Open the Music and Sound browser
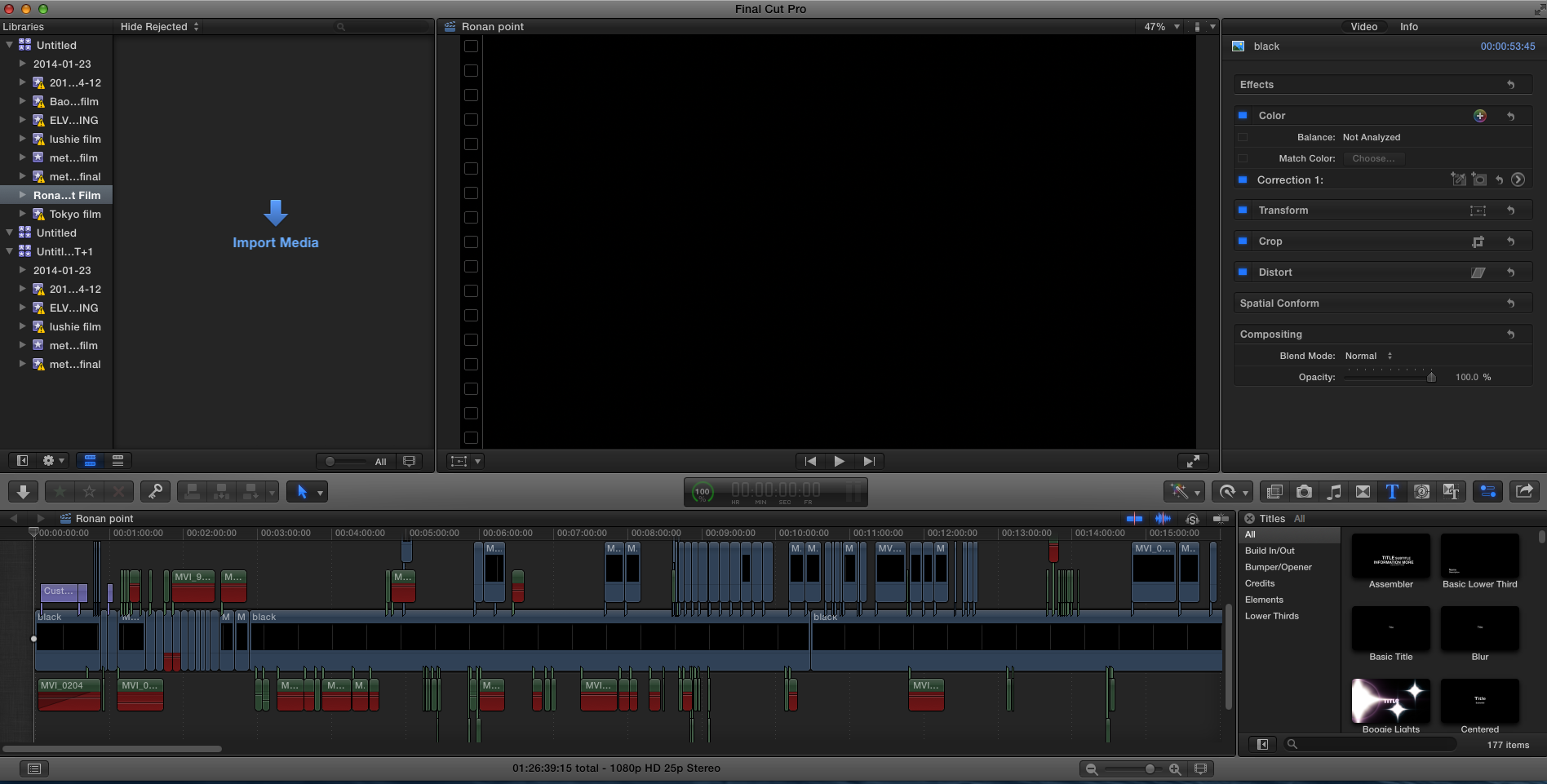 click(1334, 491)
